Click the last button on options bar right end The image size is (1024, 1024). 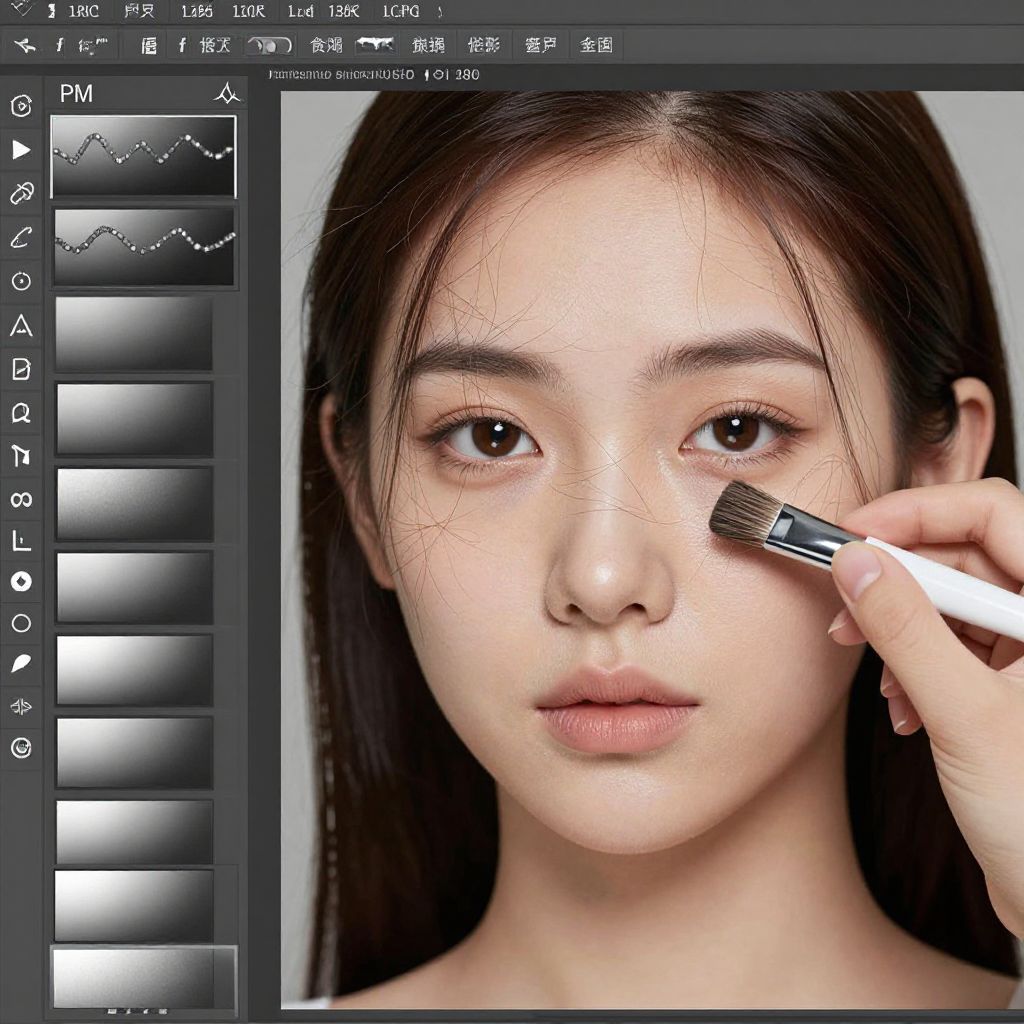click(596, 45)
